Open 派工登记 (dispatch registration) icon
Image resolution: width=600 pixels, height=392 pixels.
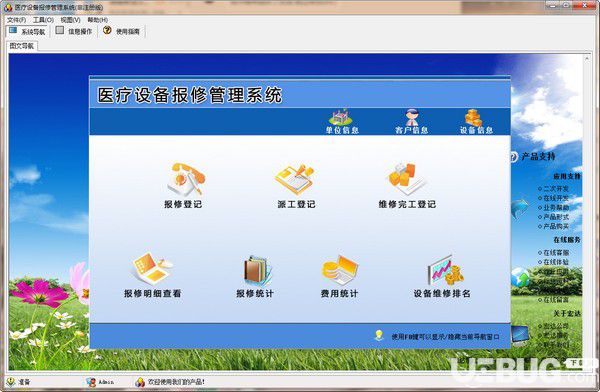pyautogui.click(x=294, y=180)
